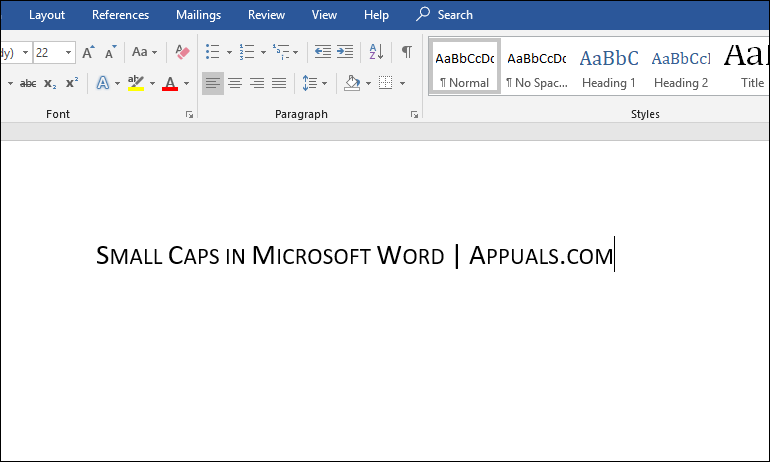Image resolution: width=770 pixels, height=462 pixels.
Task: Align text left
Action: [x=213, y=83]
